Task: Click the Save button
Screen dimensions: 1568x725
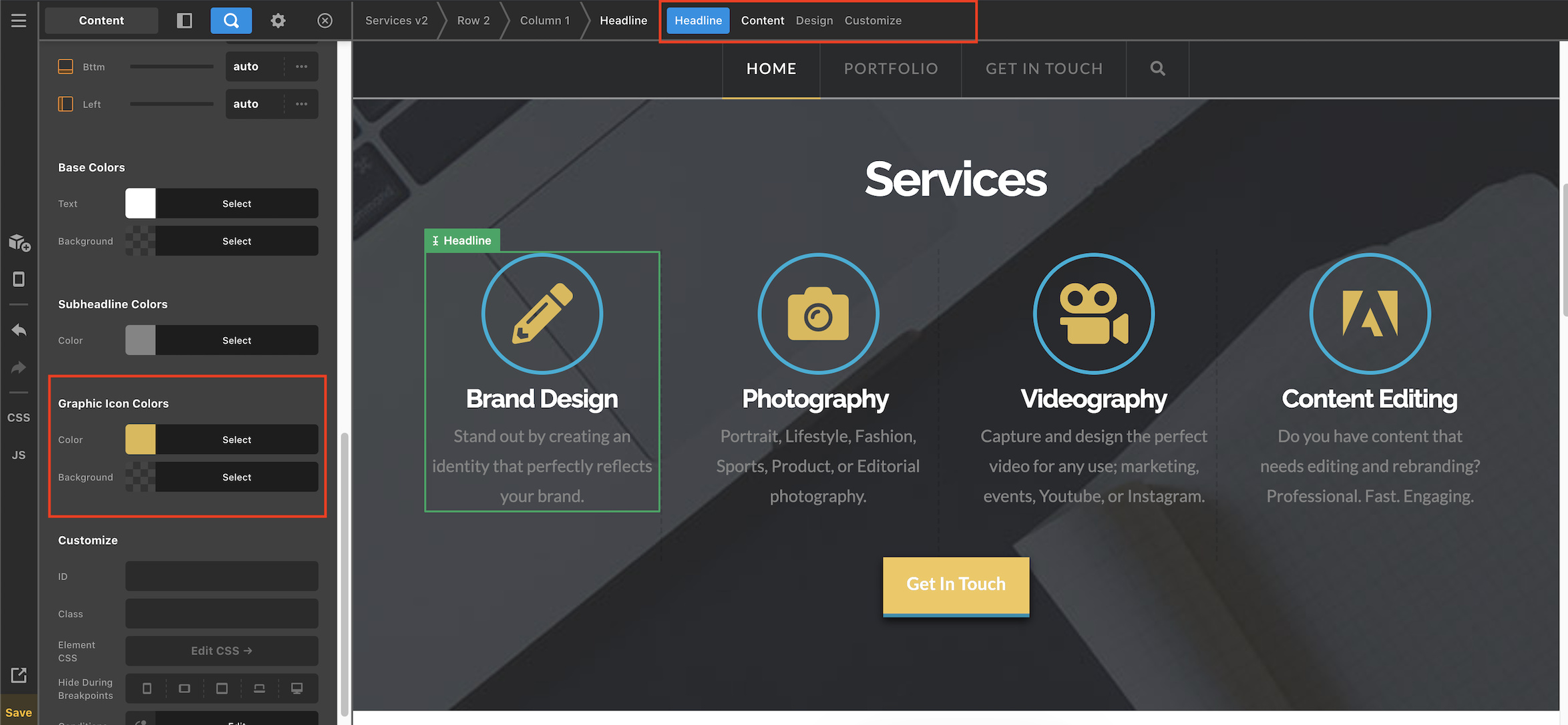Action: 19,712
